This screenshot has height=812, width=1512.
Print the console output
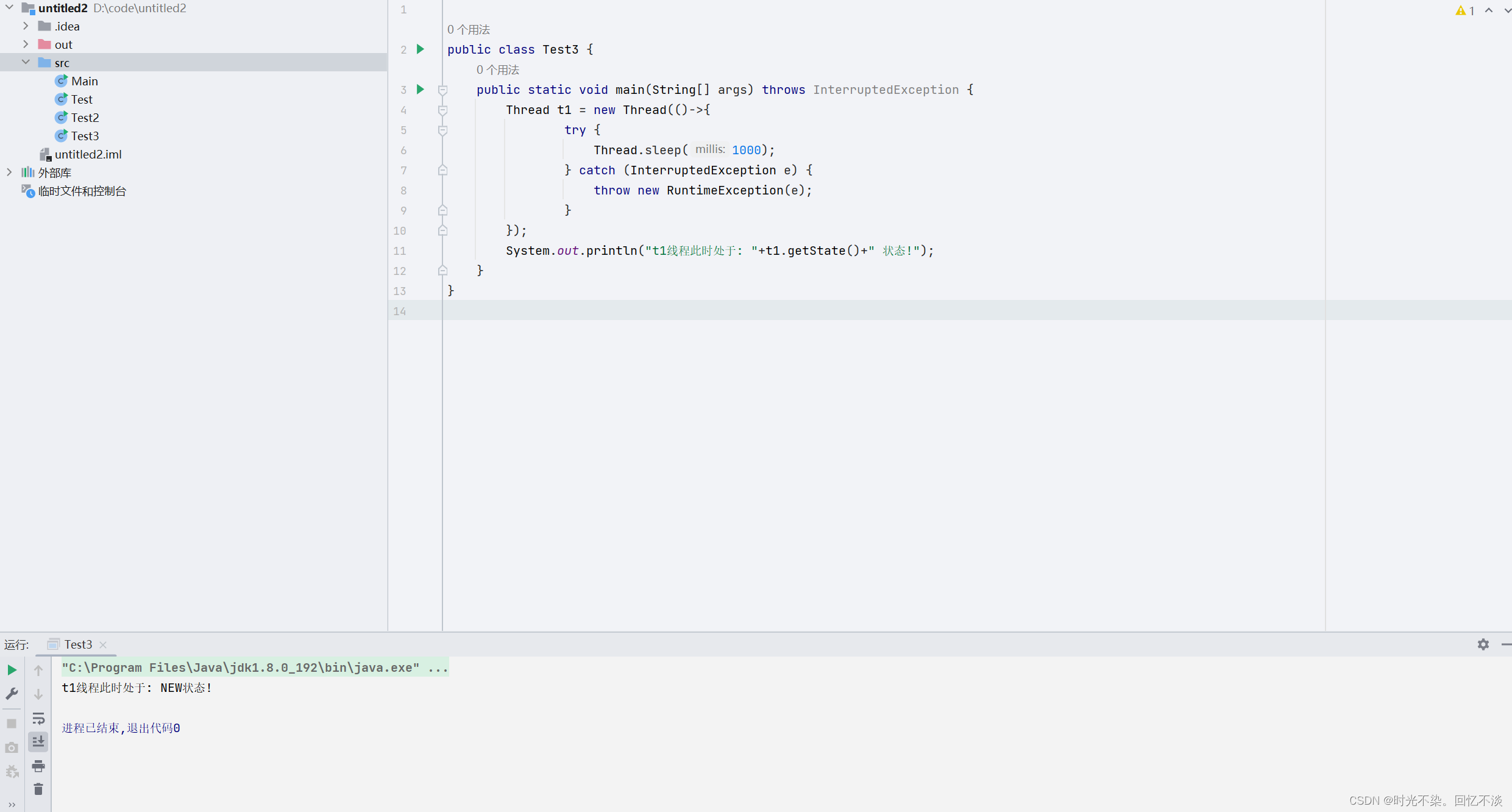tap(38, 766)
